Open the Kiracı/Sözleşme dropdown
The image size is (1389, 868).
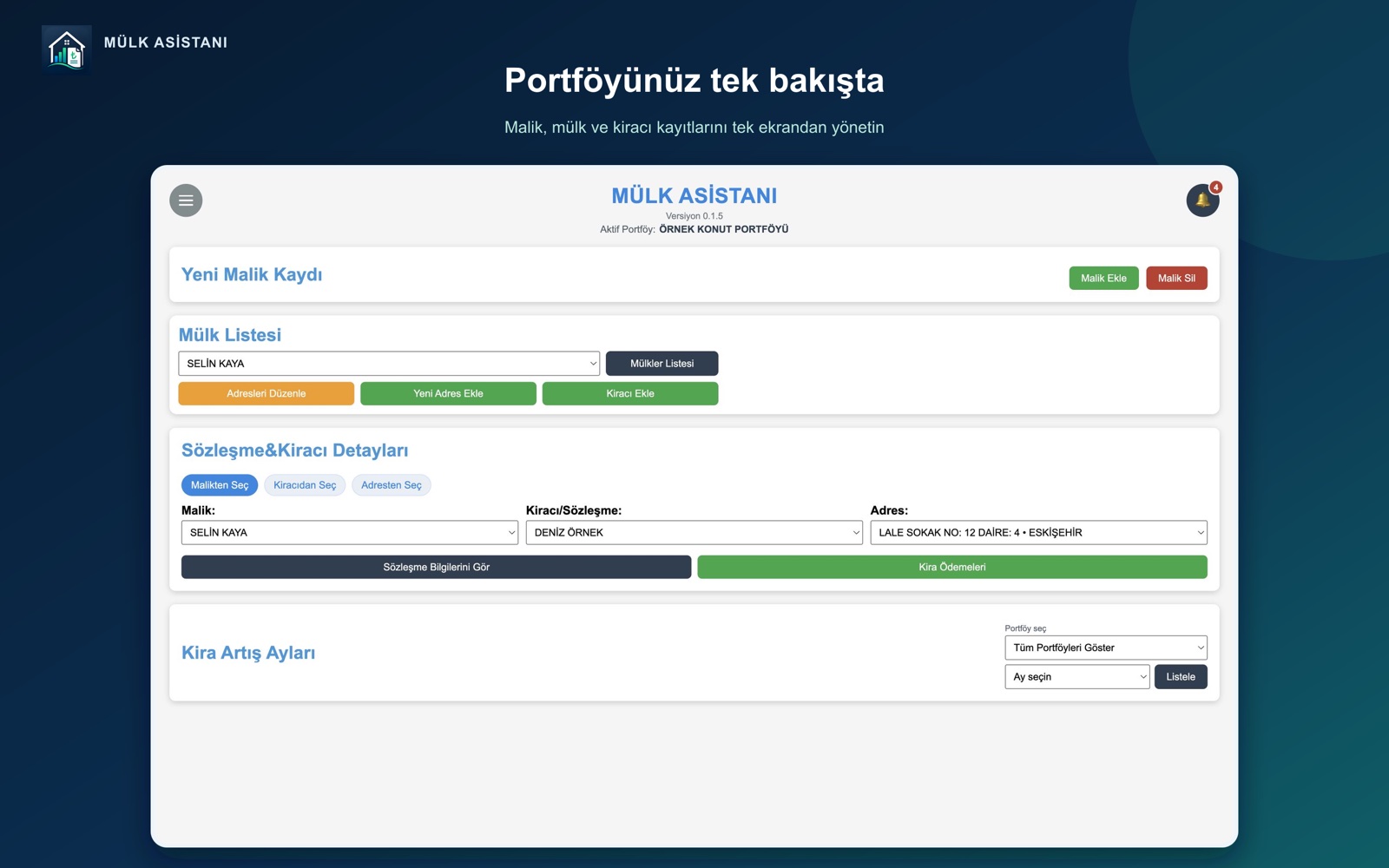[694, 532]
